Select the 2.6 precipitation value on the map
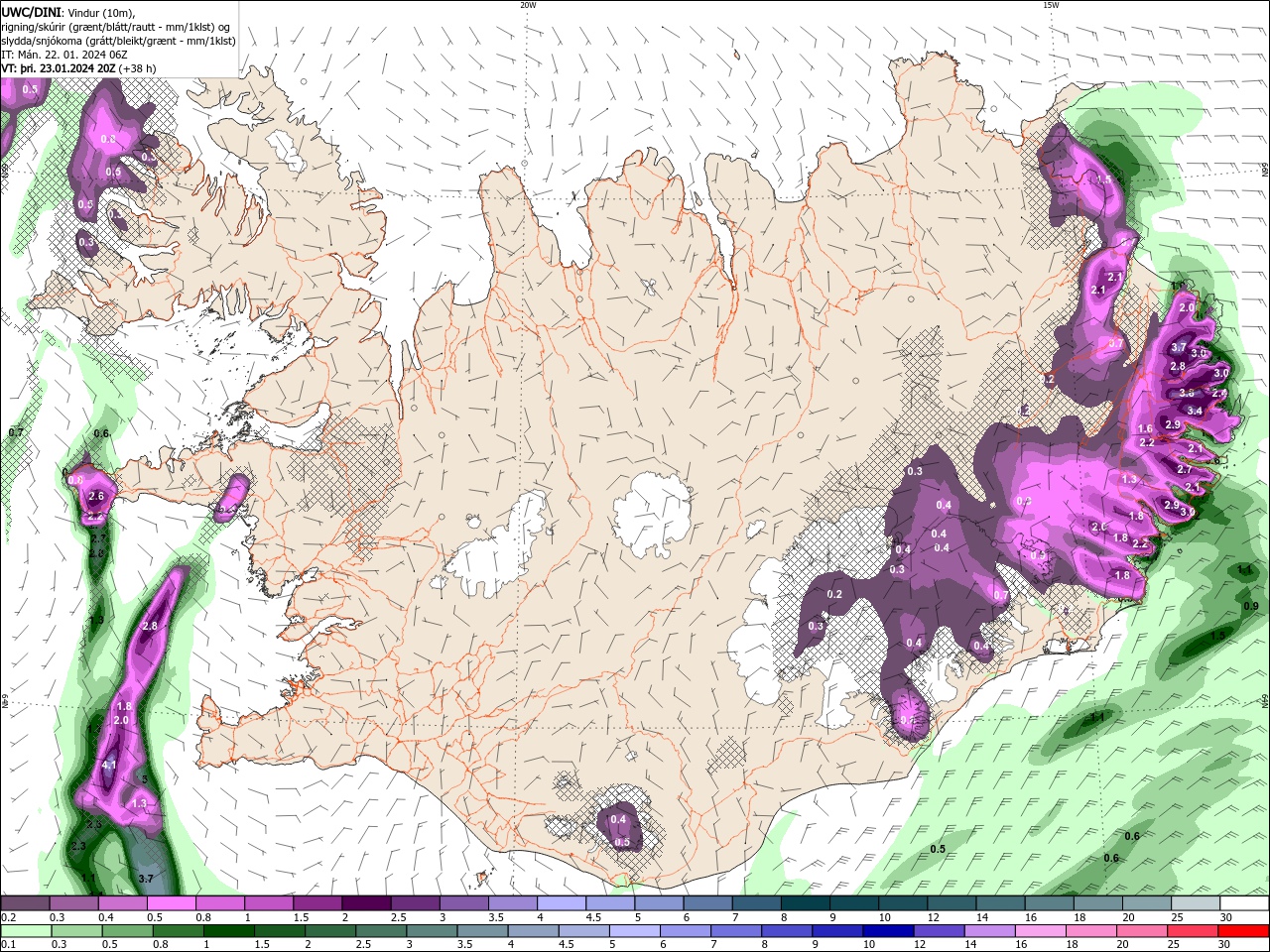This screenshot has height=952, width=1270. click(96, 496)
